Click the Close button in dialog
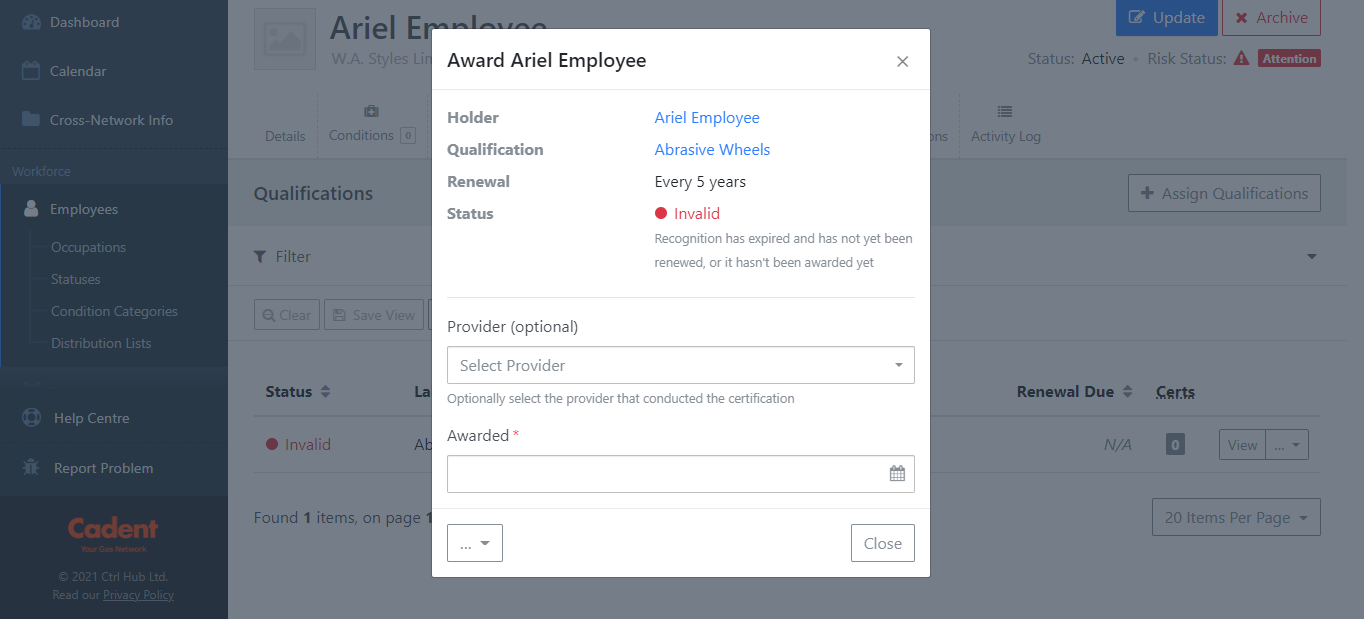Image resolution: width=1364 pixels, height=619 pixels. click(883, 543)
